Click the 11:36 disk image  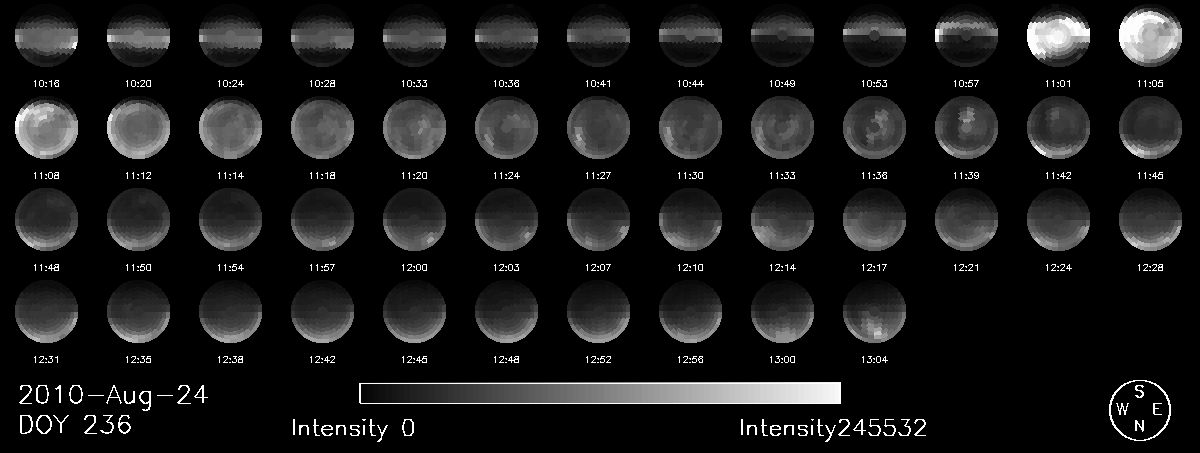[x=875, y=129]
